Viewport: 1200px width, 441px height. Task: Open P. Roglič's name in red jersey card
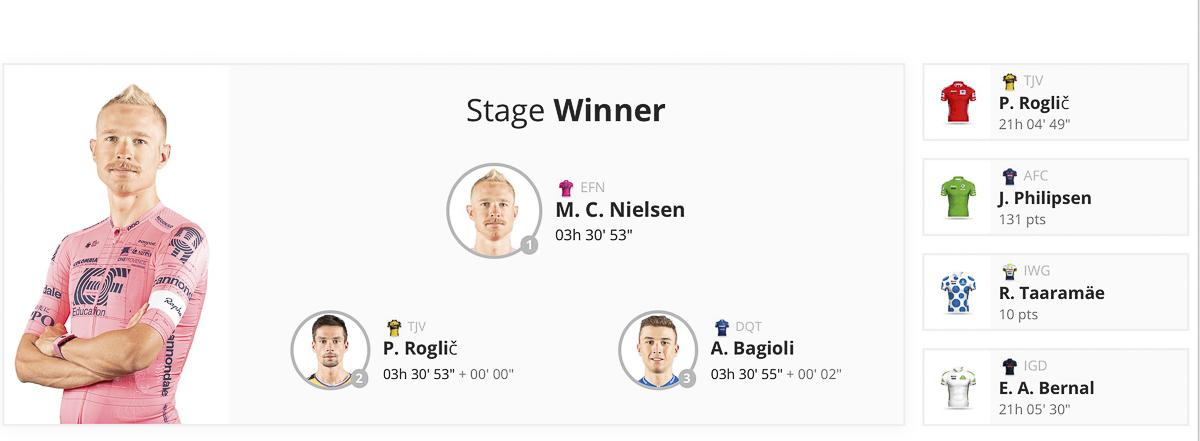pyautogui.click(x=1034, y=103)
